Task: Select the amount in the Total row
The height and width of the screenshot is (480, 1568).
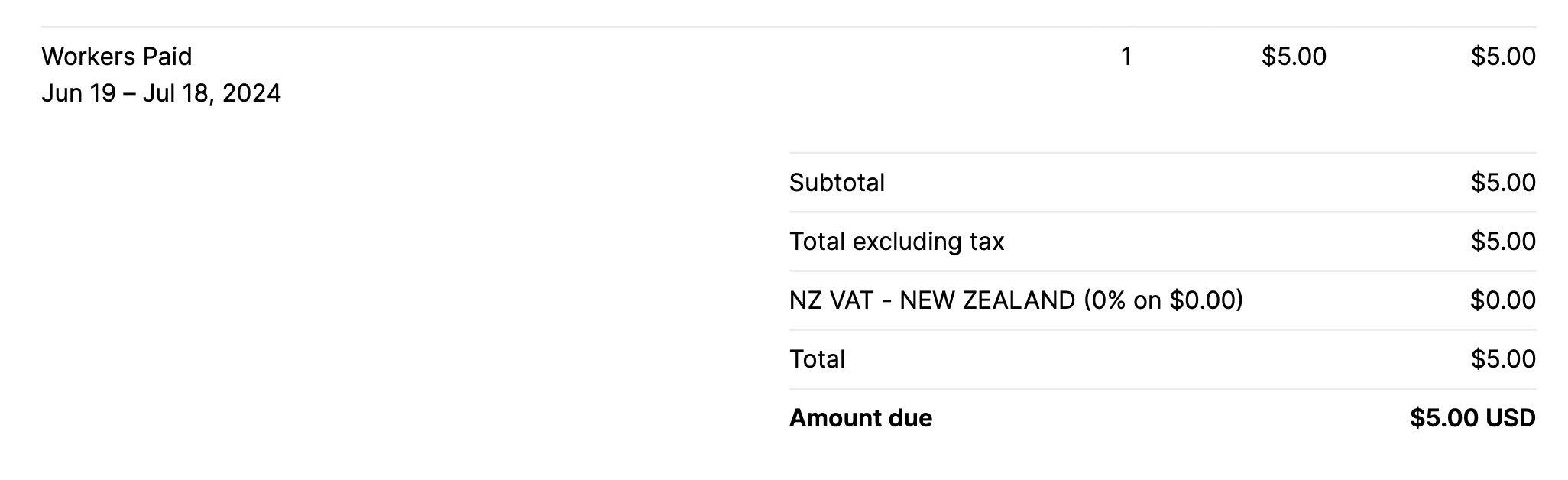Action: point(1502,359)
